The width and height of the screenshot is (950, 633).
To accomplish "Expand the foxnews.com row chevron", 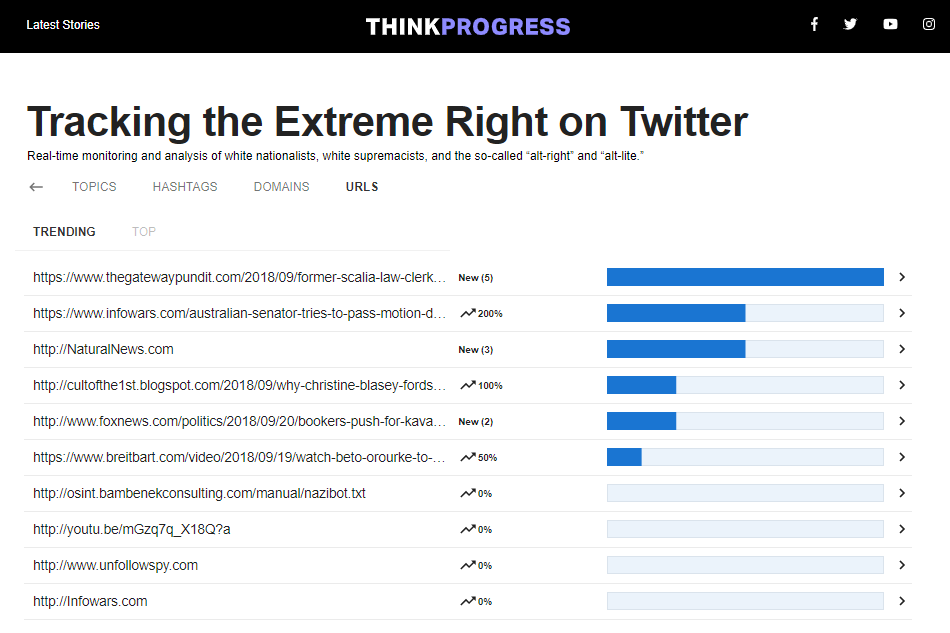I will tap(902, 421).
